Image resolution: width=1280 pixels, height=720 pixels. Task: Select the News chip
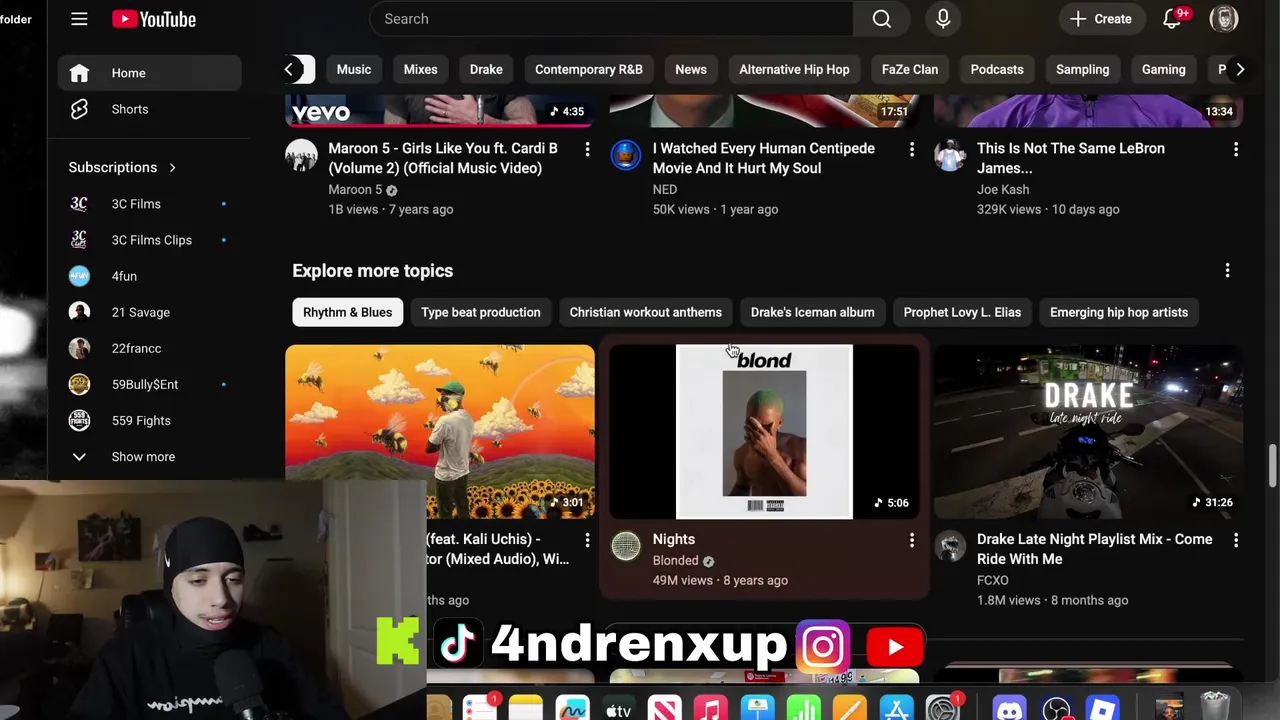pos(691,69)
